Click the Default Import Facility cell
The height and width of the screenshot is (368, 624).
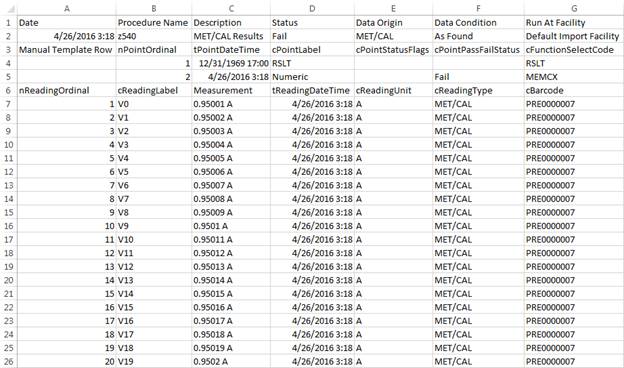pyautogui.click(x=574, y=36)
